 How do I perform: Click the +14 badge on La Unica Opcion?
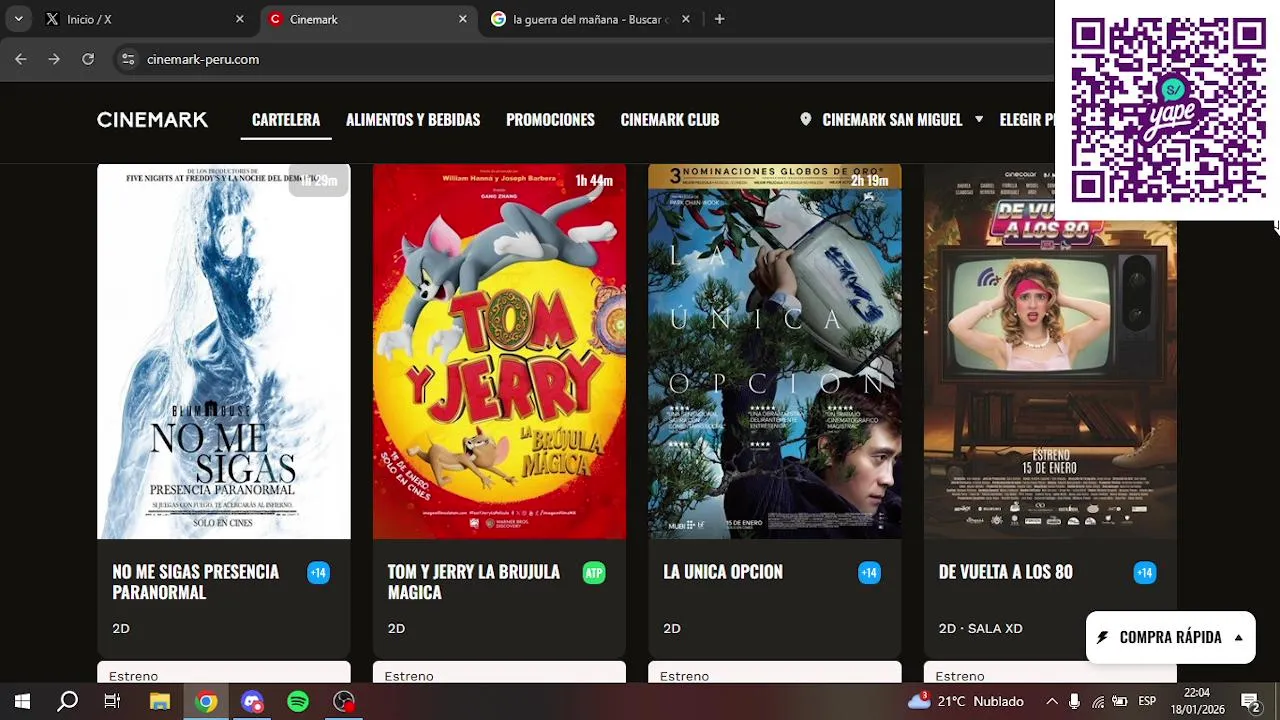(869, 573)
